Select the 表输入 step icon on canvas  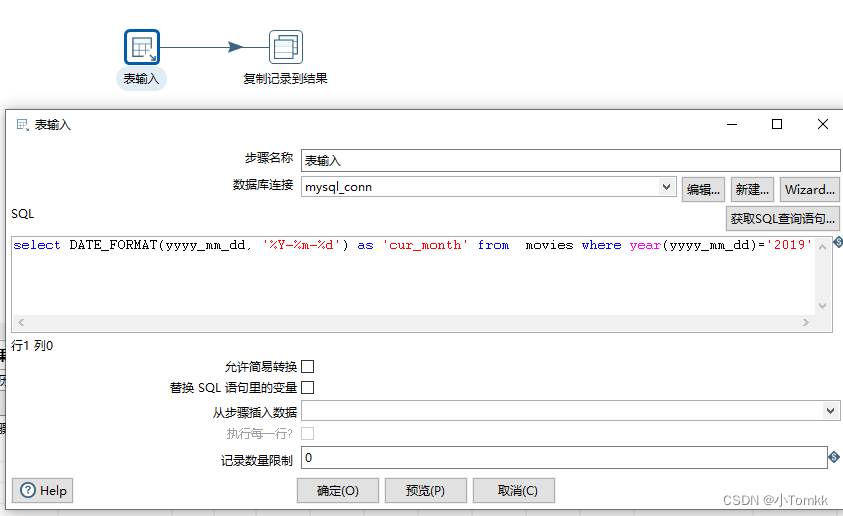click(x=142, y=47)
